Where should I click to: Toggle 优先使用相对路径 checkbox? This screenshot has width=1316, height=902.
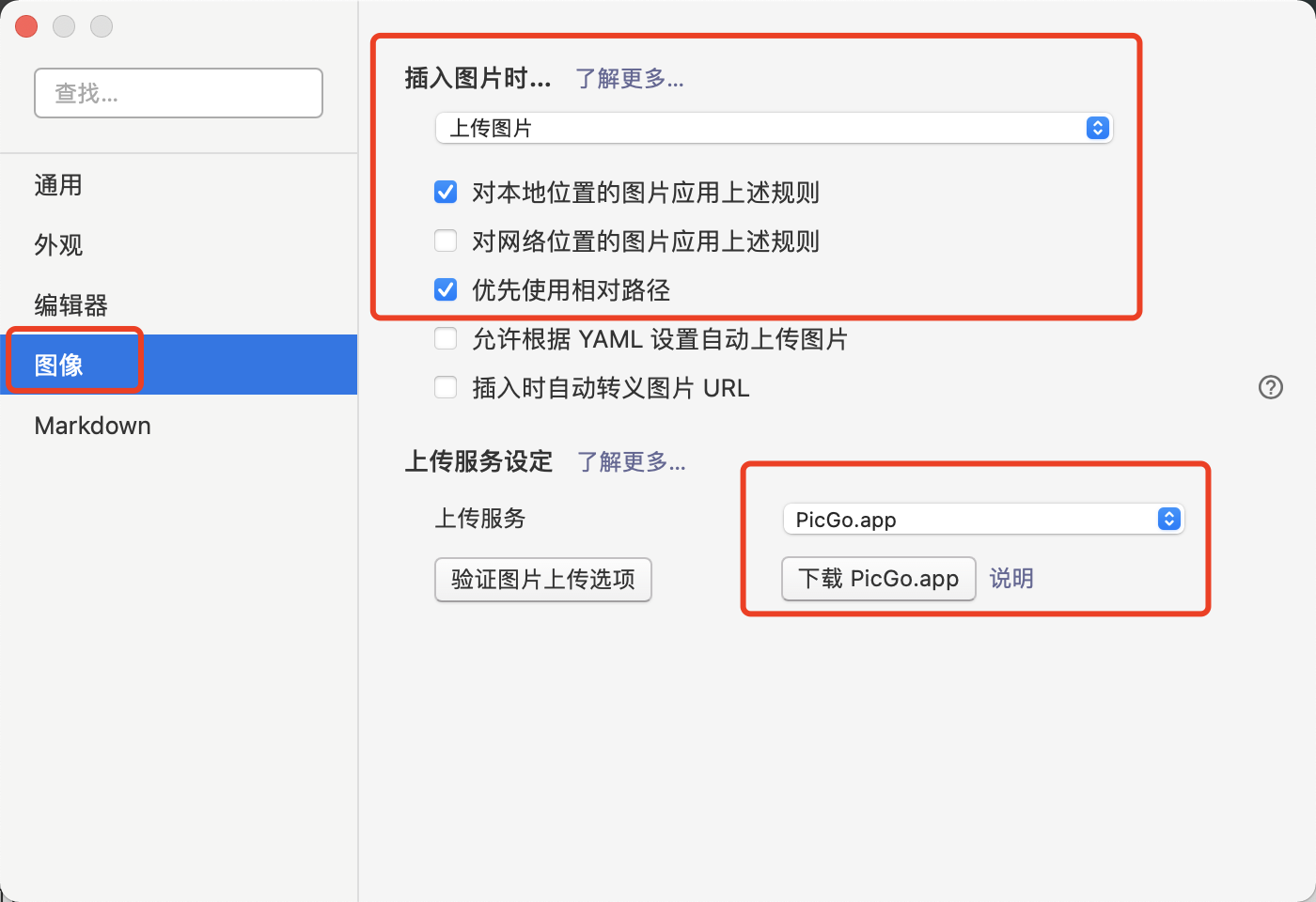(446, 290)
